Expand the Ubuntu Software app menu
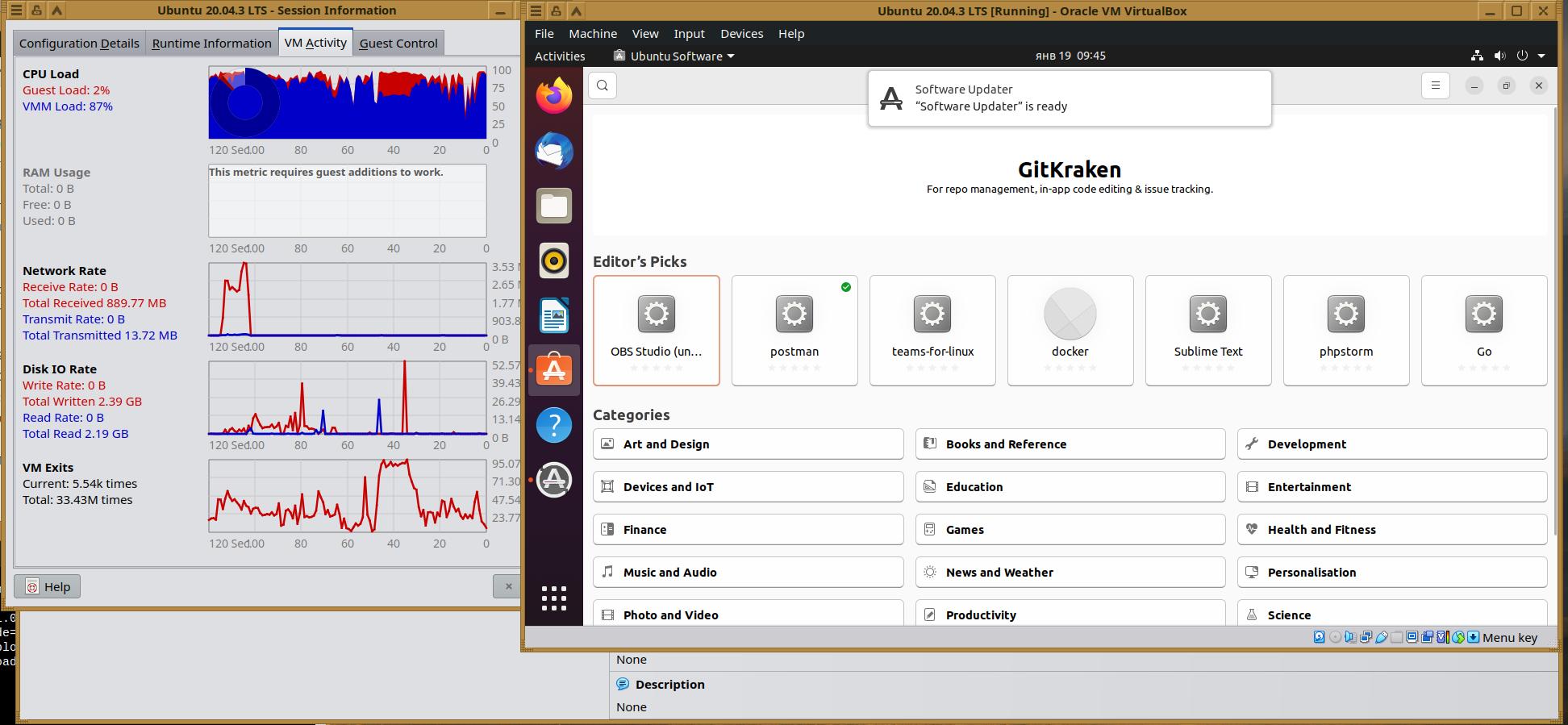This screenshot has height=725, width=1568. [674, 56]
